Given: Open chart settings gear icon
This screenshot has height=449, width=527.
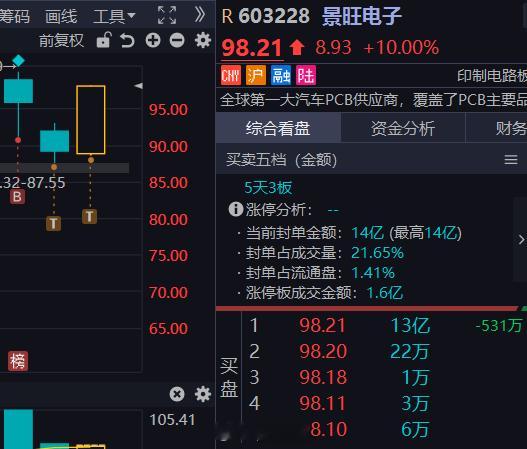Looking at the screenshot, I should click(x=203, y=41).
